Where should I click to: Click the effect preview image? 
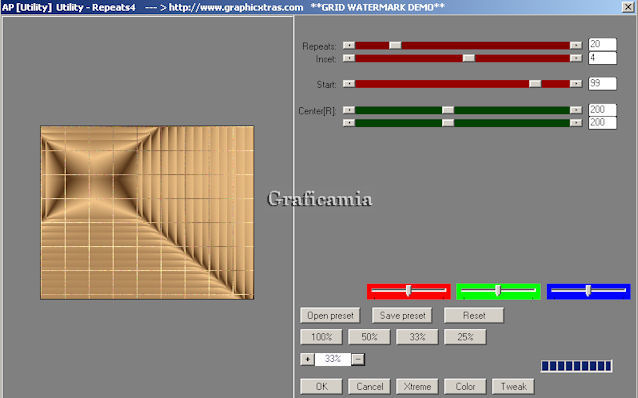click(x=147, y=212)
